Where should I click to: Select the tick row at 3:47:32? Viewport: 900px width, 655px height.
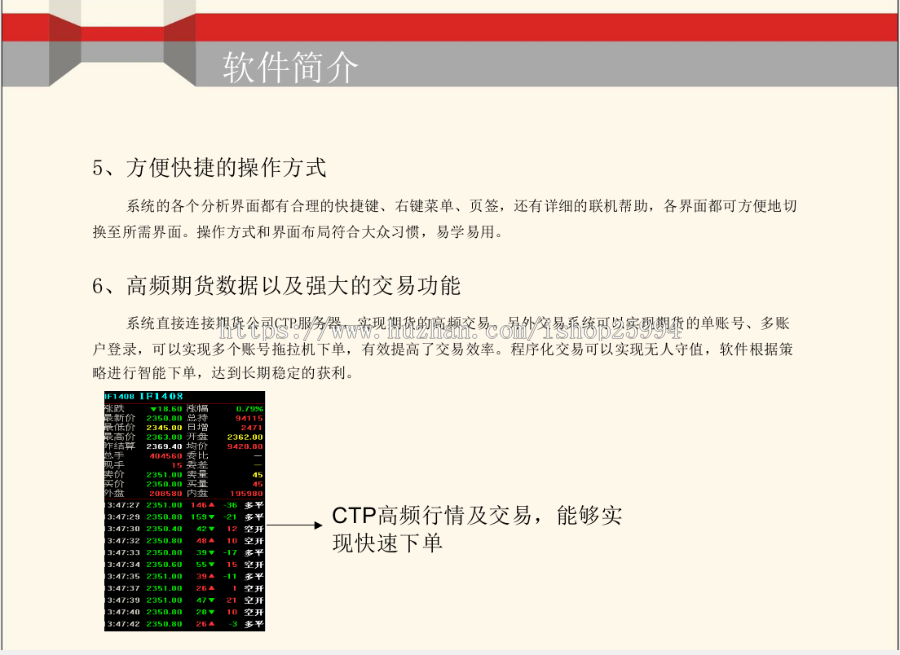click(x=184, y=541)
